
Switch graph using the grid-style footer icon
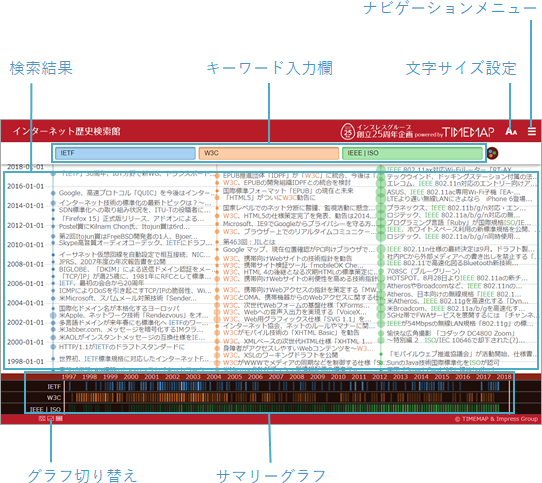(x=59, y=419)
